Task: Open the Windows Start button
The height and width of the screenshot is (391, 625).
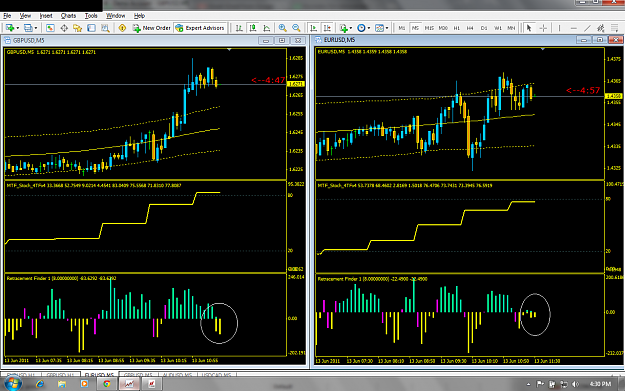Action: point(12,384)
